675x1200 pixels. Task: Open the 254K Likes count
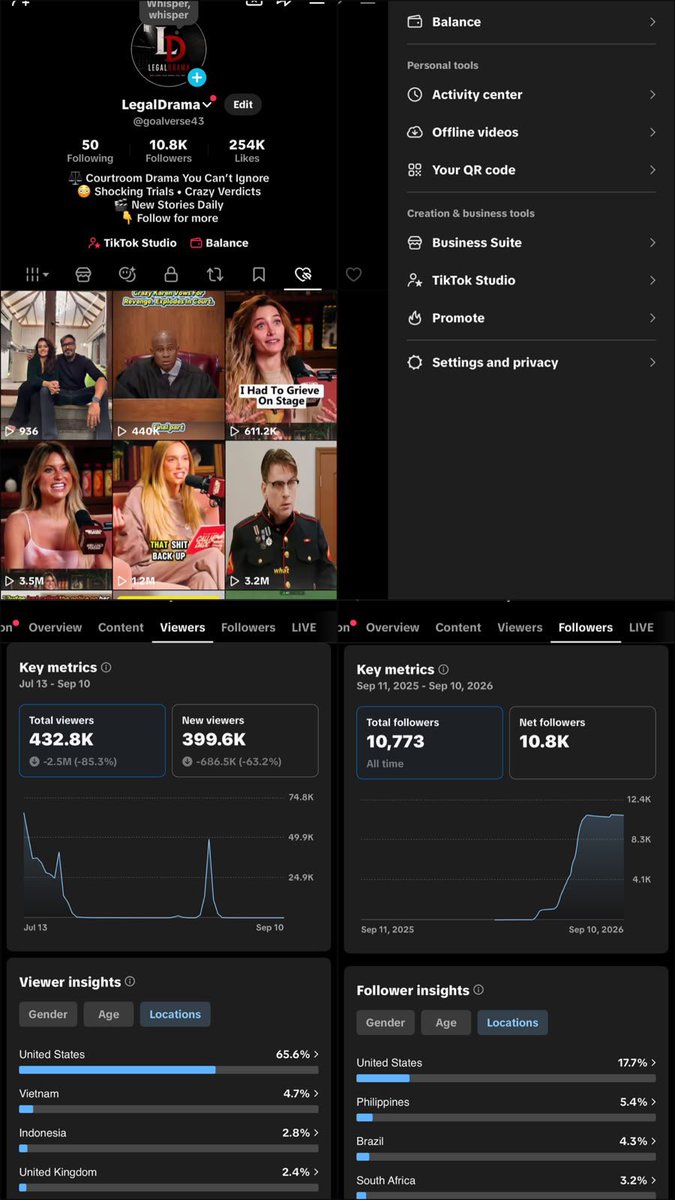(x=246, y=151)
